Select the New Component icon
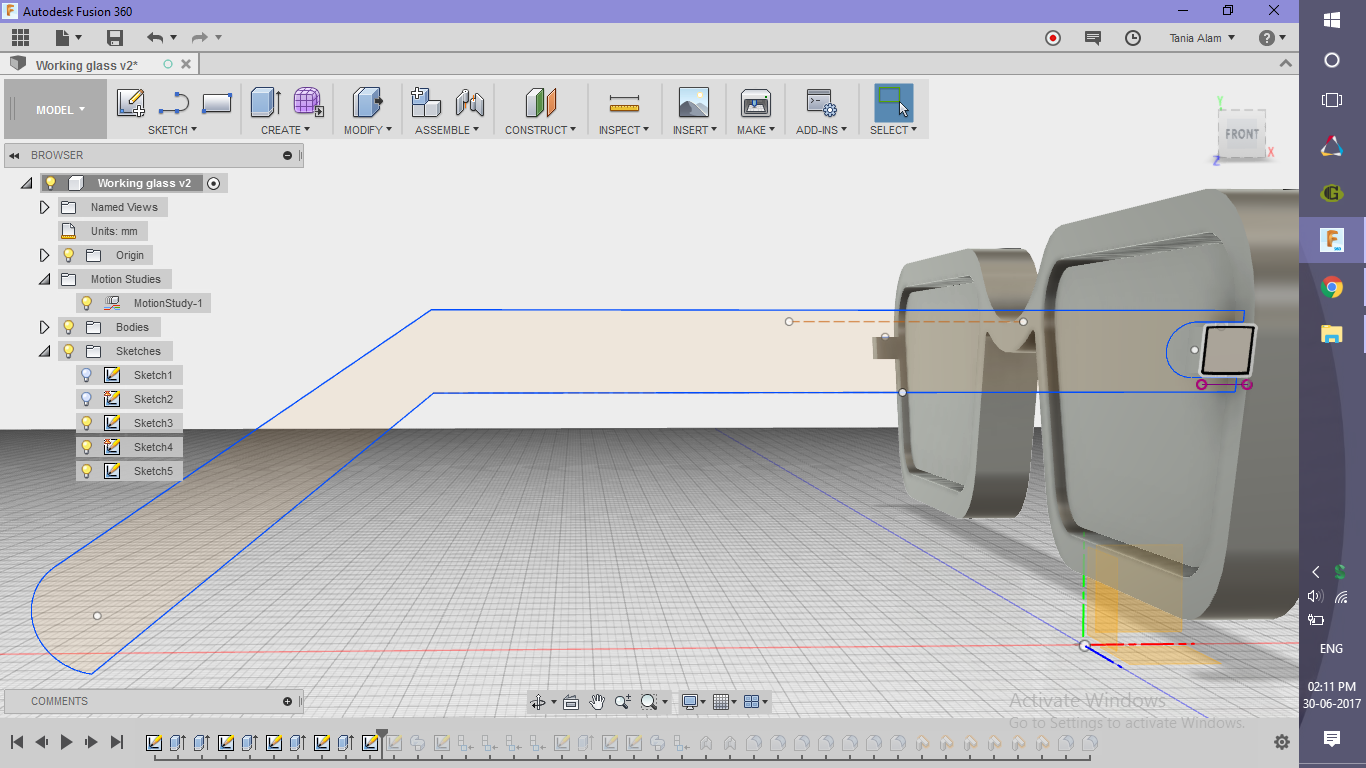 tap(427, 102)
